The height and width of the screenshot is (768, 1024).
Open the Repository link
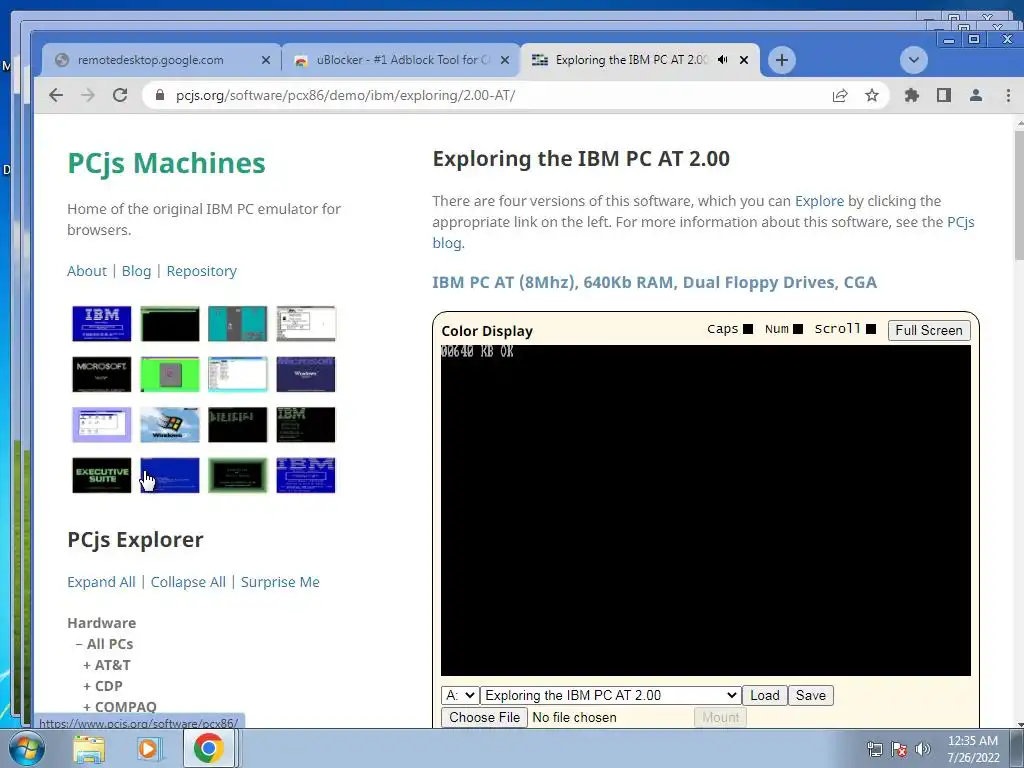pyautogui.click(x=202, y=271)
